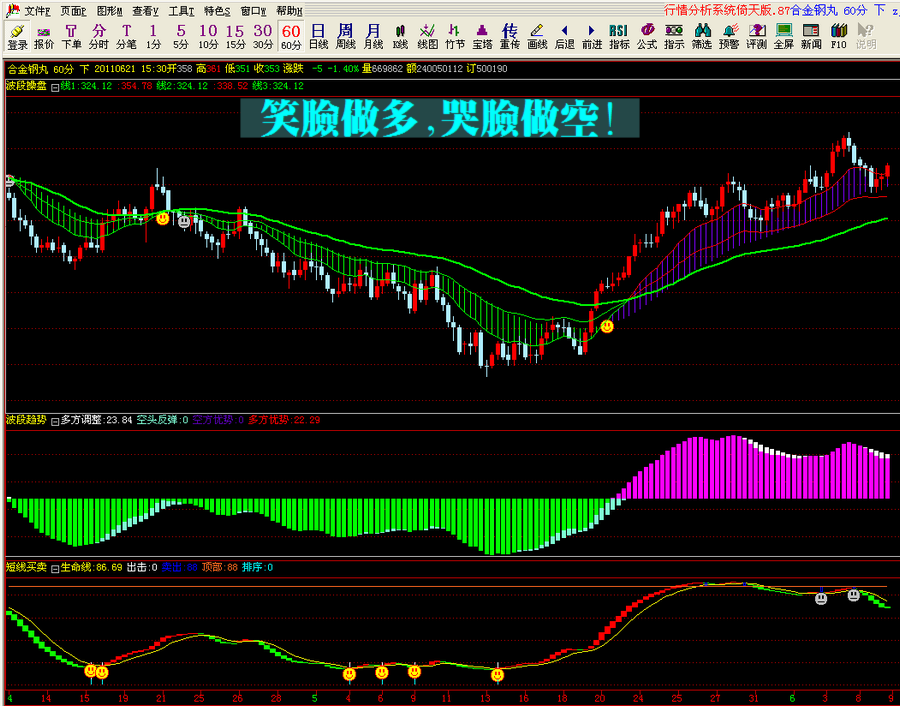Select the 宝塔 tower chart icon
Viewport: 900px width, 706px height.
pyautogui.click(x=482, y=37)
